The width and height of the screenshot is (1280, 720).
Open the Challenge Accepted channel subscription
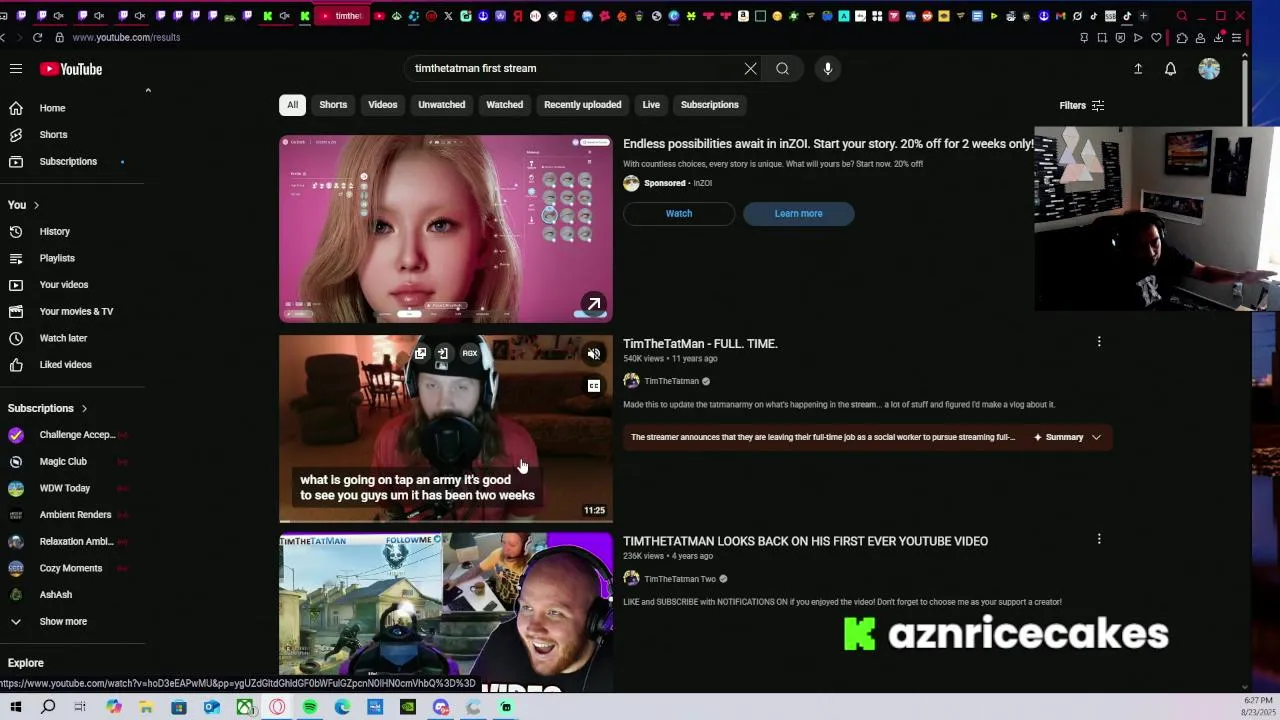[77, 435]
